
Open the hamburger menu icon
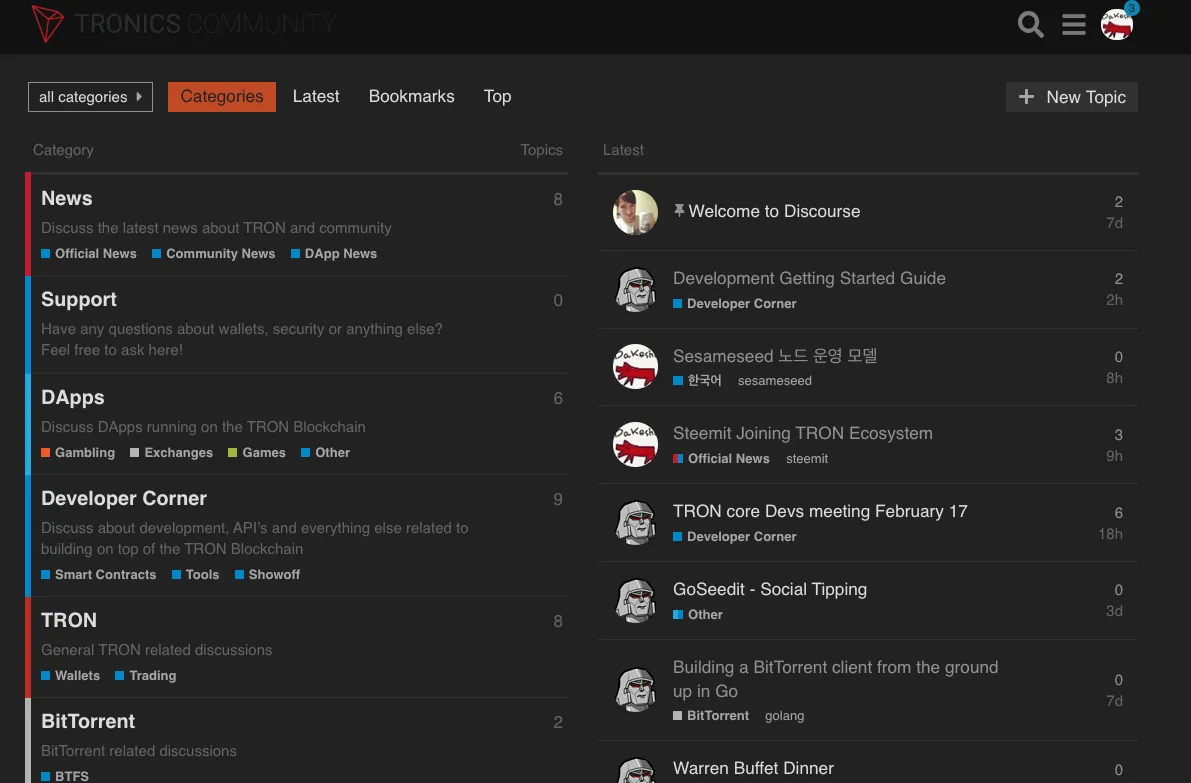coord(1073,24)
